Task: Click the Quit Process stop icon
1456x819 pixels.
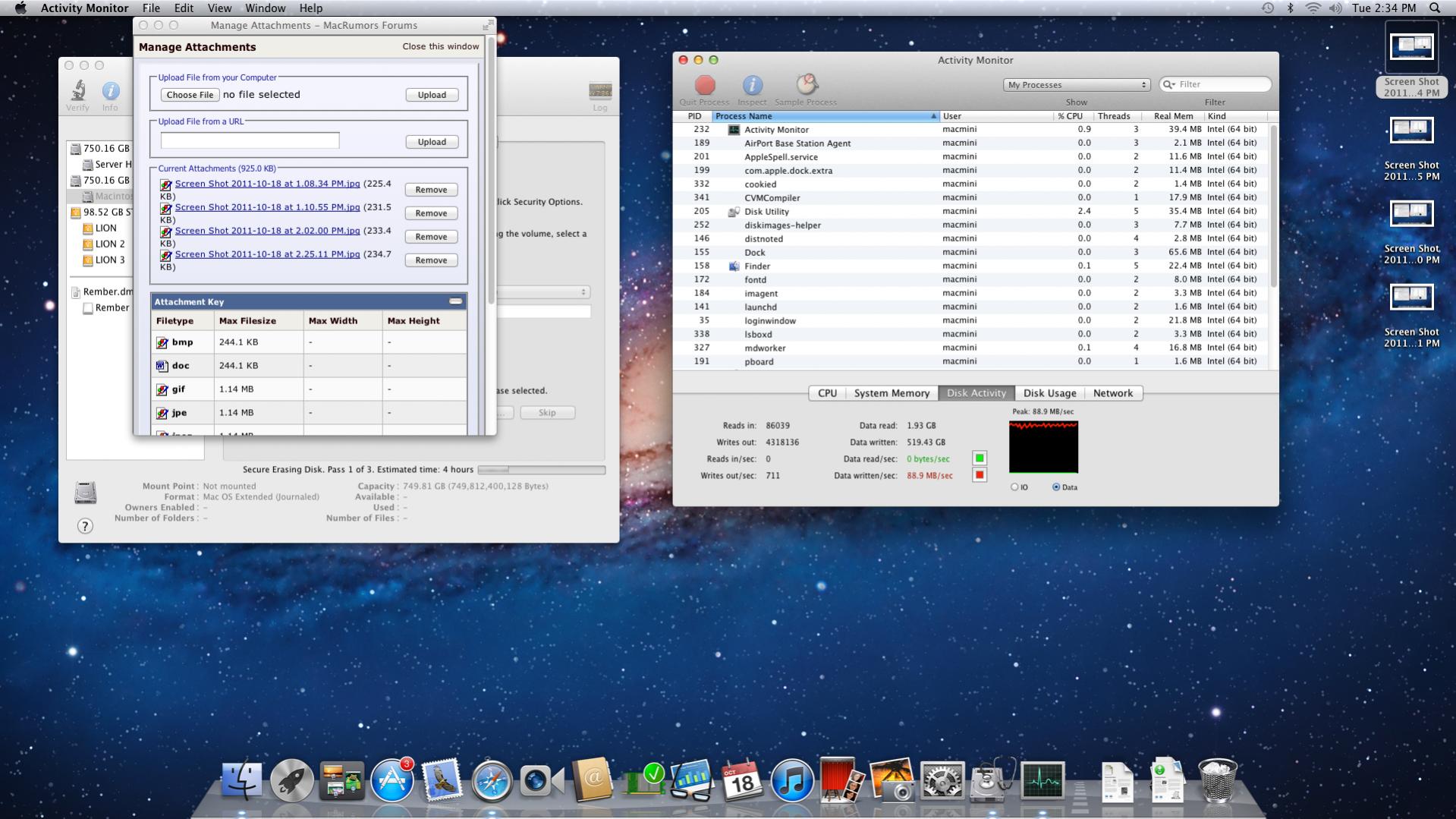Action: 705,85
